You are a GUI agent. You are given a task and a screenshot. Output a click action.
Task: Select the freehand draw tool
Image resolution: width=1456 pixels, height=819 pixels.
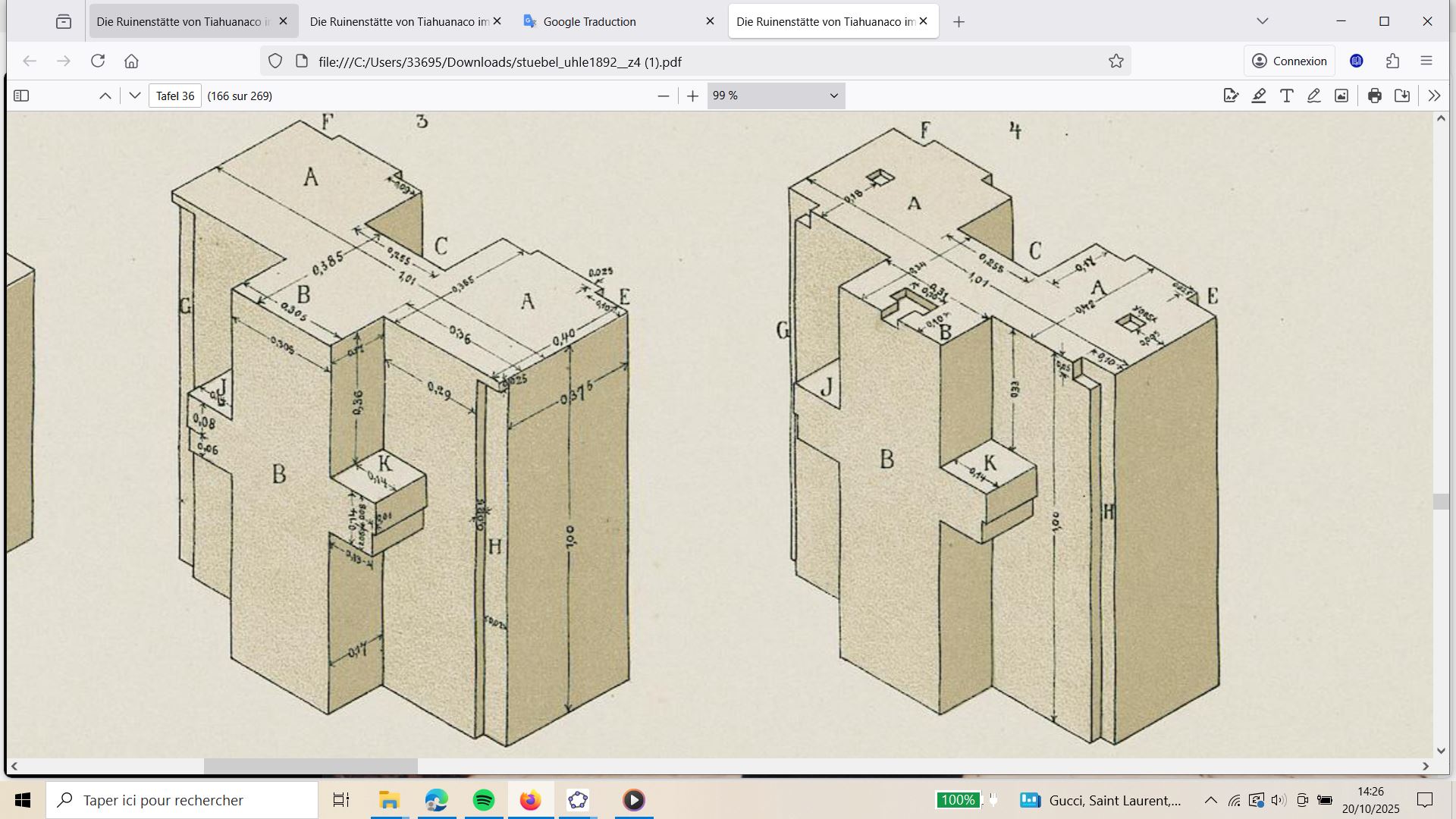tap(1314, 96)
